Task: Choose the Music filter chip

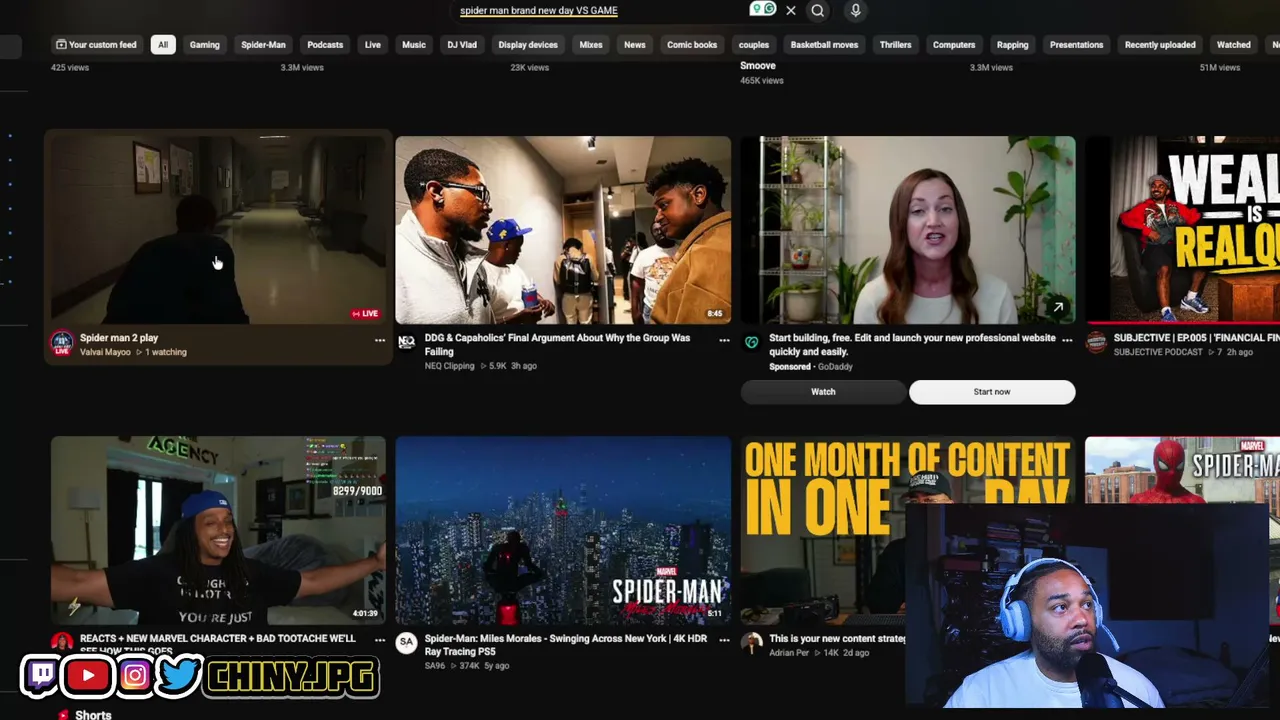Action: click(x=414, y=45)
